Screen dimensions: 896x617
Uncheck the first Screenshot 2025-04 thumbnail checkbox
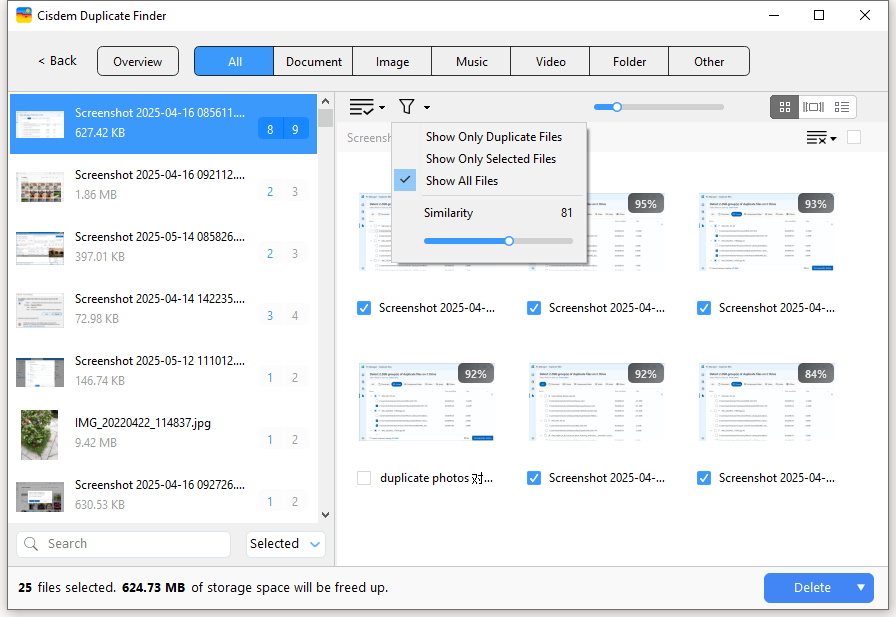point(365,308)
